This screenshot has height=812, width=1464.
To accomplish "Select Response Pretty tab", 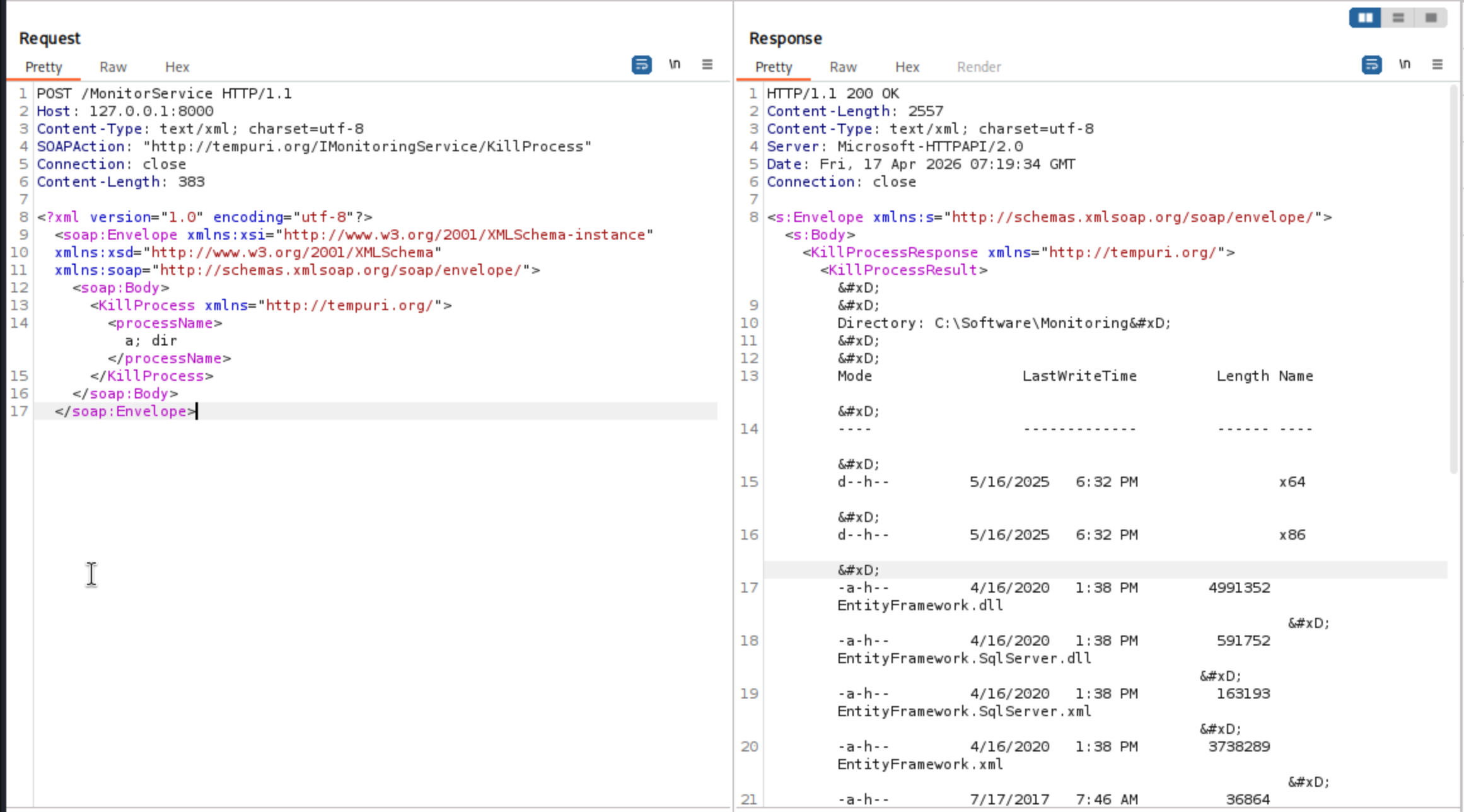I will pyautogui.click(x=774, y=67).
